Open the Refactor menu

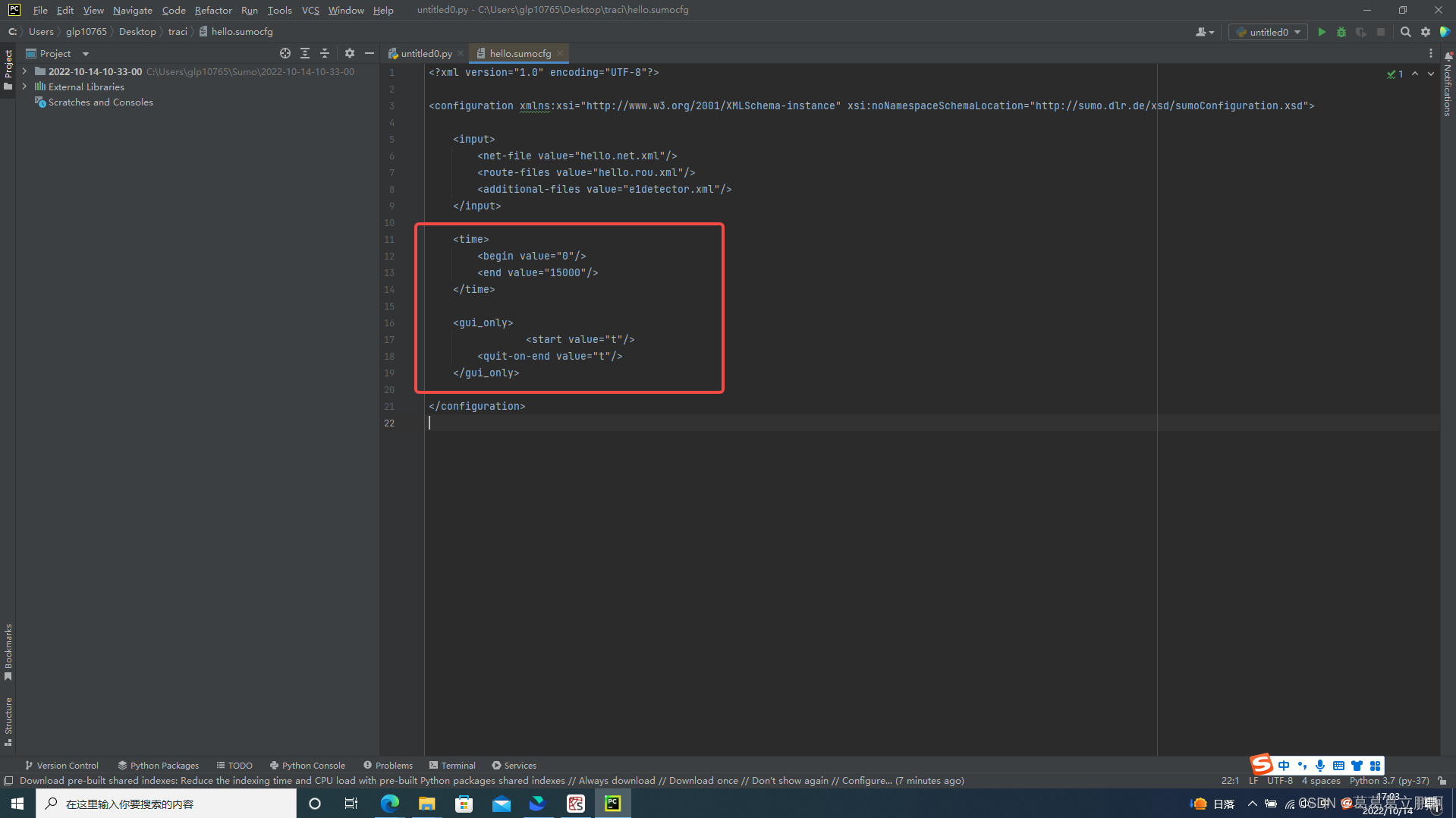click(213, 10)
